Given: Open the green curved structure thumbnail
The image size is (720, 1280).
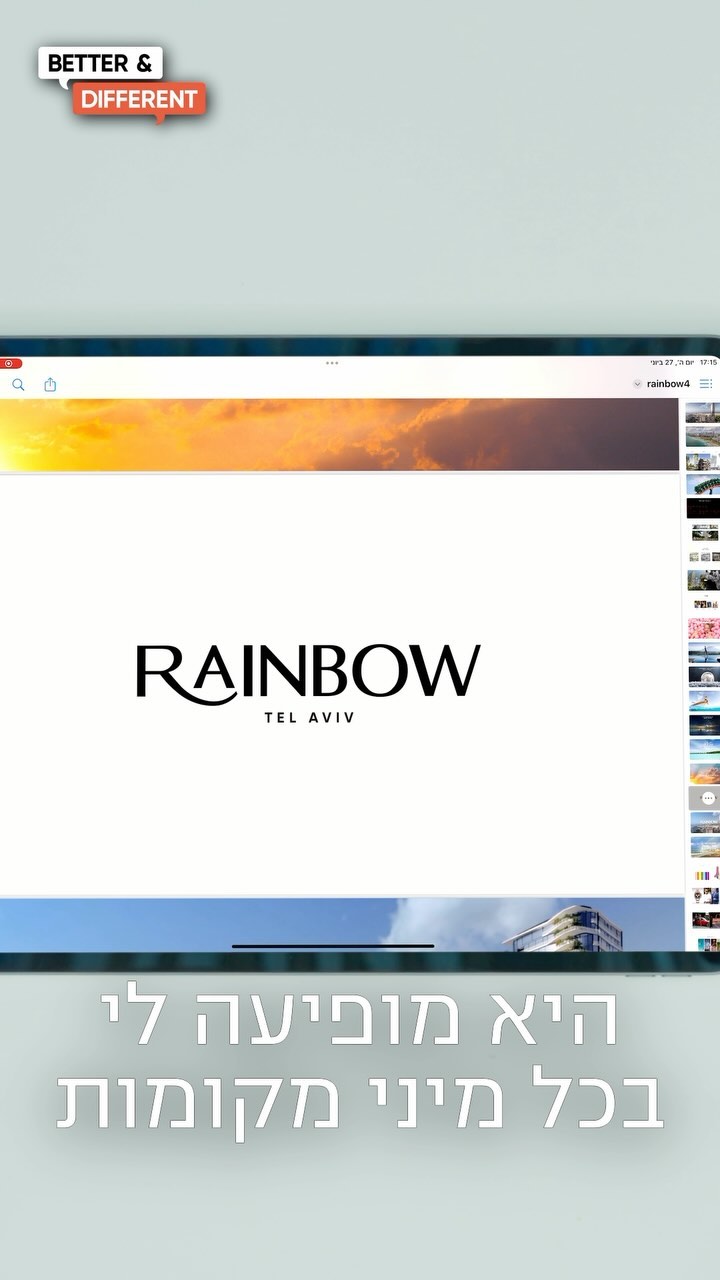Looking at the screenshot, I should click(704, 484).
